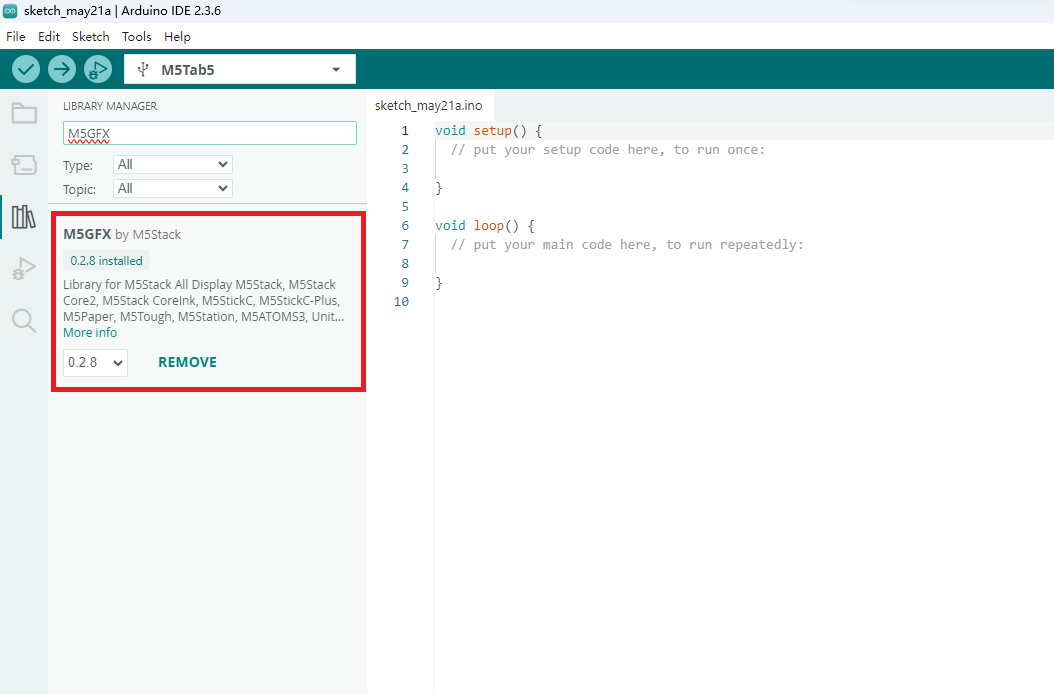Open the M5Tab5 board selector dropdown
1054x694 pixels.
240,69
